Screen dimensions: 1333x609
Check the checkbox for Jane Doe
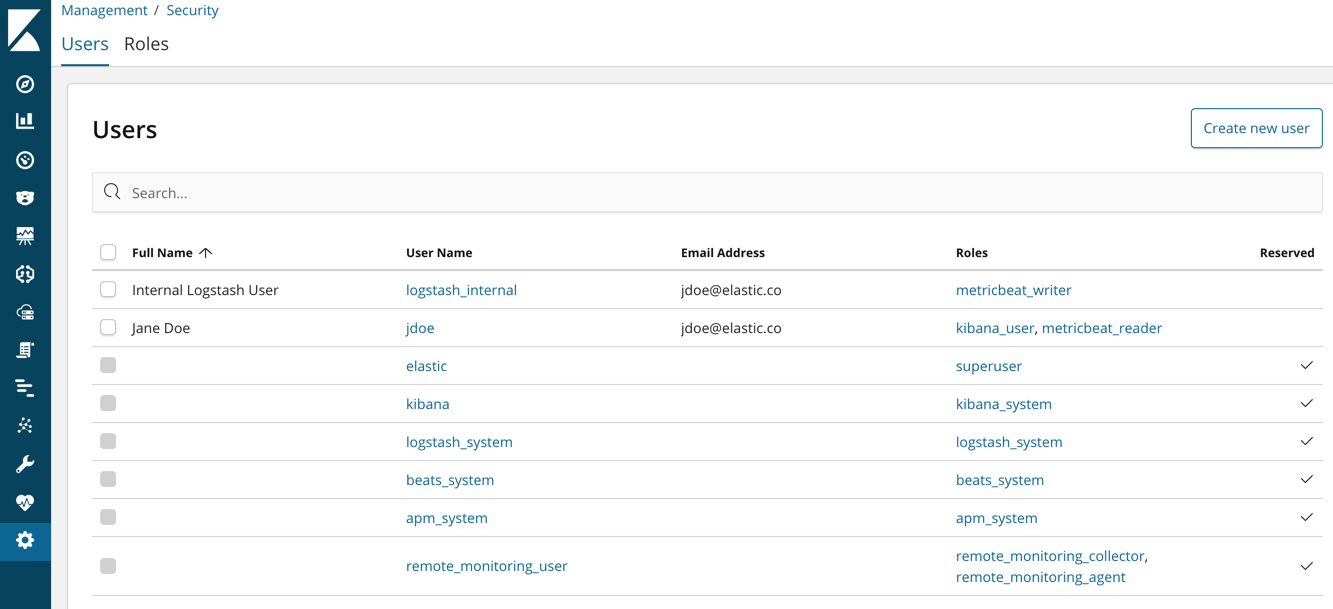click(108, 327)
